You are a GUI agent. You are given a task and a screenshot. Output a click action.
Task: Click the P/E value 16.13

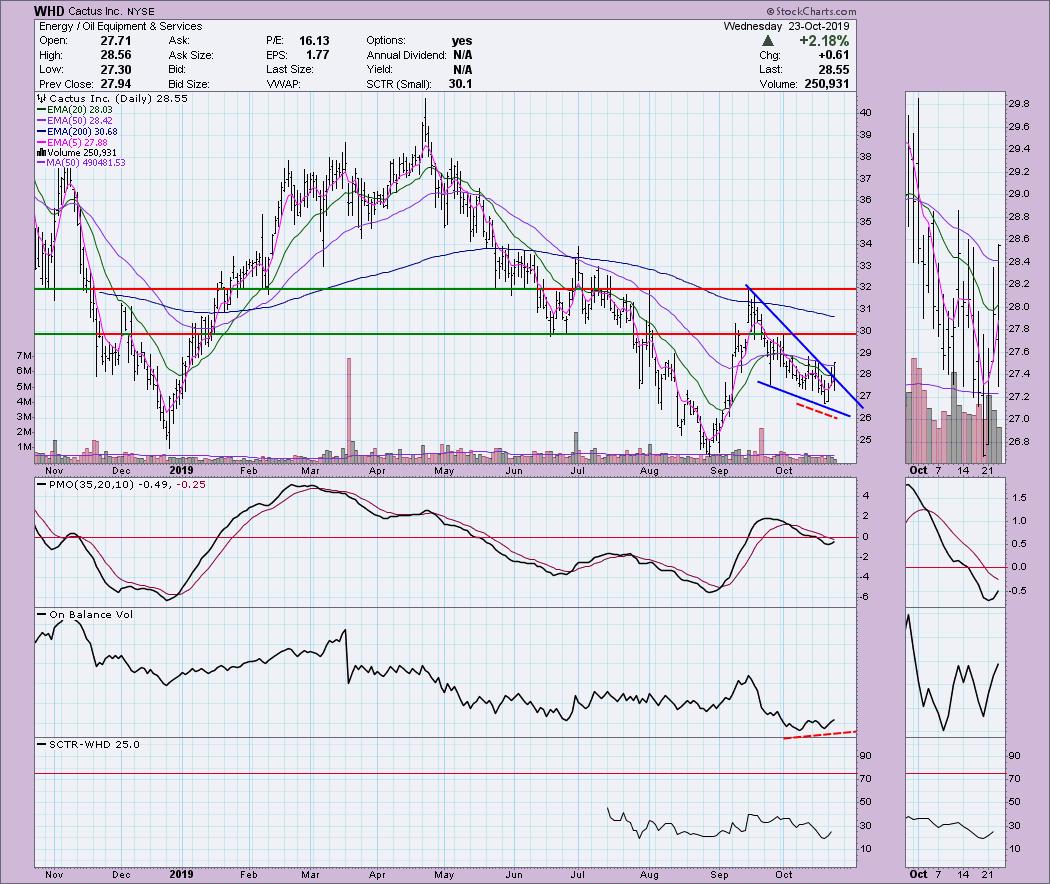[x=314, y=41]
